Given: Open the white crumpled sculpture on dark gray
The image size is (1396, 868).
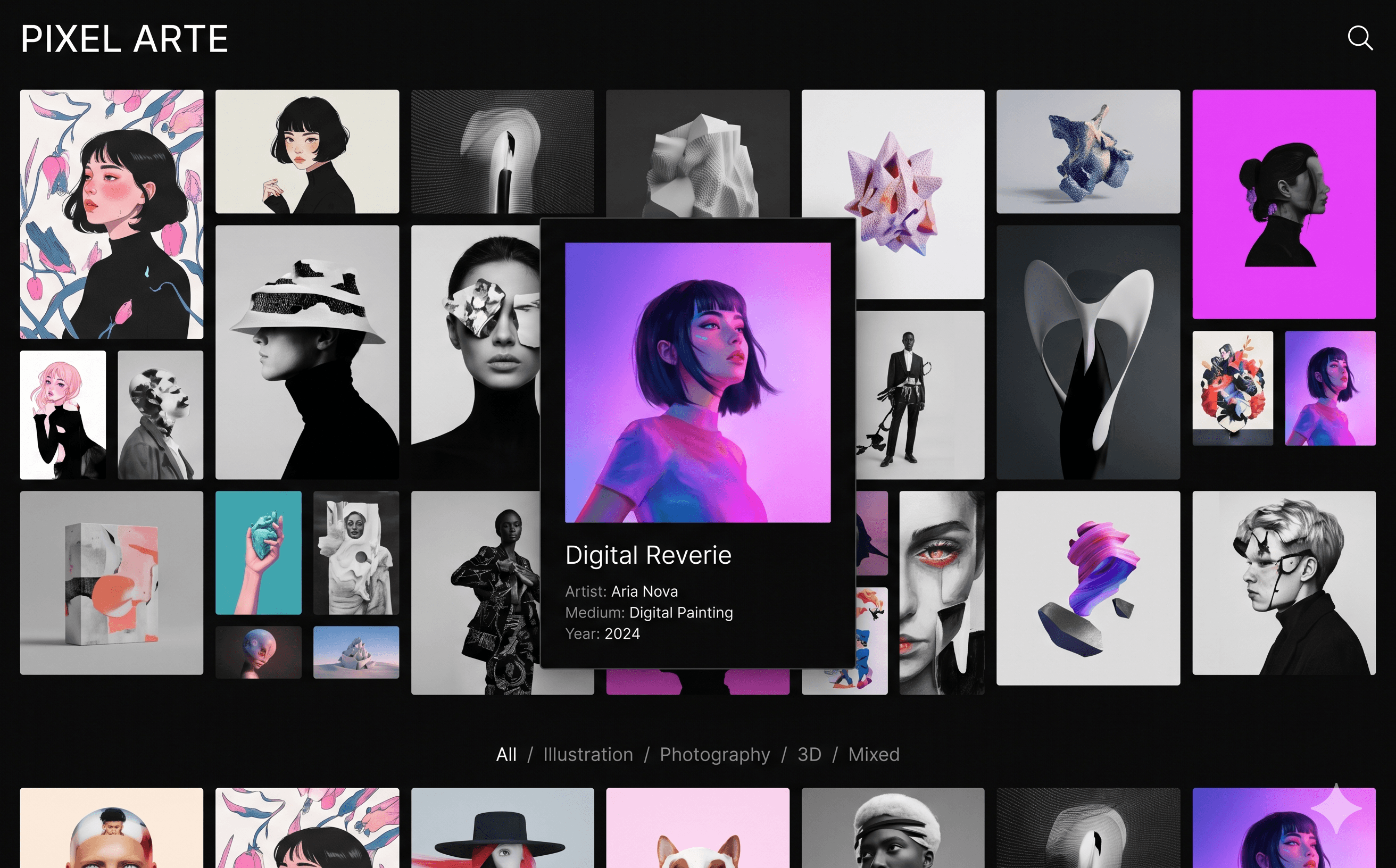Looking at the screenshot, I should coord(697,153).
